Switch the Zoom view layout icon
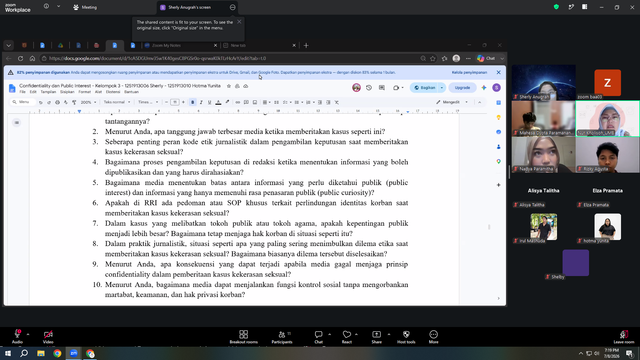The width and height of the screenshot is (640, 360). click(584, 7)
